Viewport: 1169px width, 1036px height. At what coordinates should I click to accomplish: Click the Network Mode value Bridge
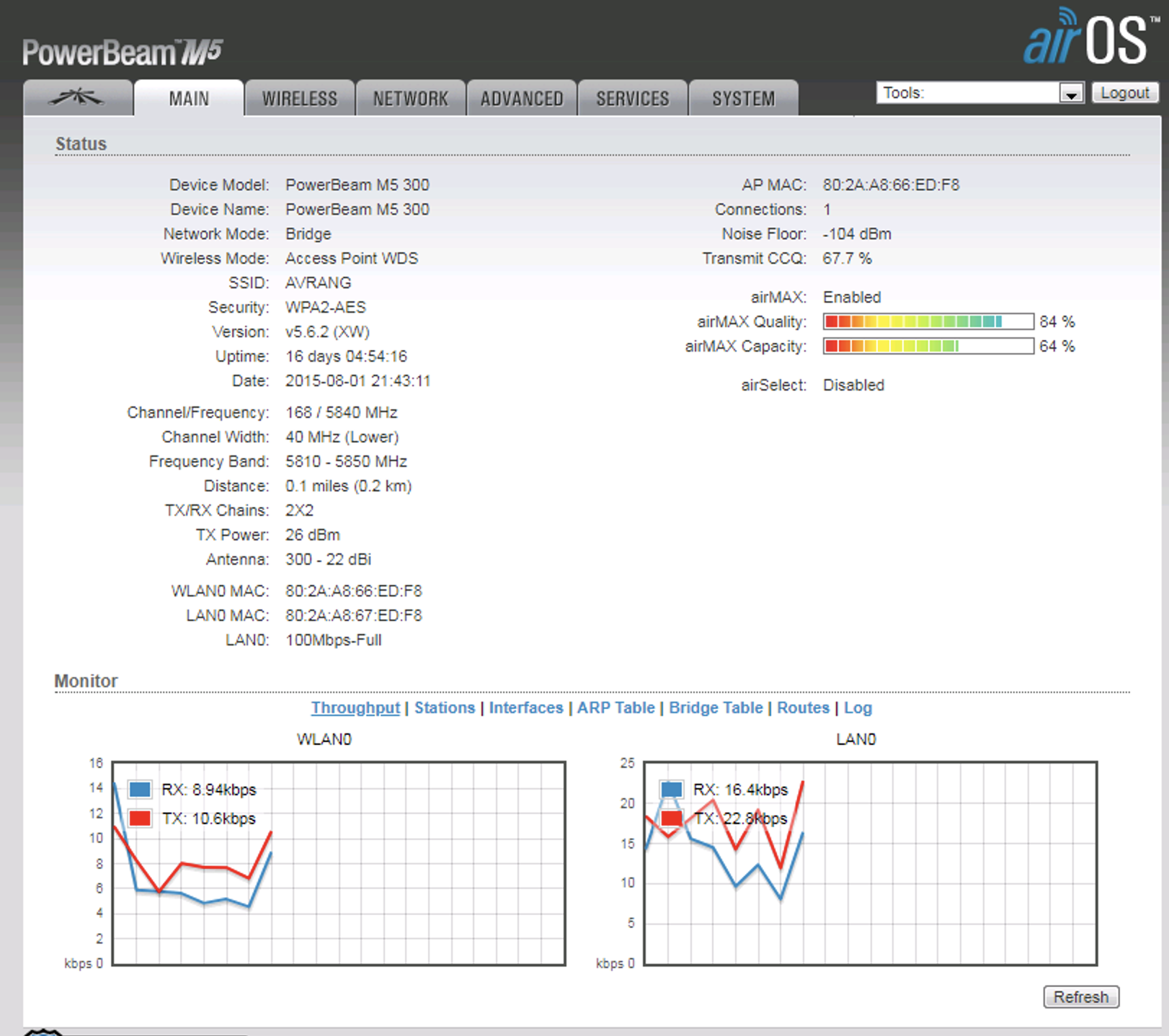[308, 233]
